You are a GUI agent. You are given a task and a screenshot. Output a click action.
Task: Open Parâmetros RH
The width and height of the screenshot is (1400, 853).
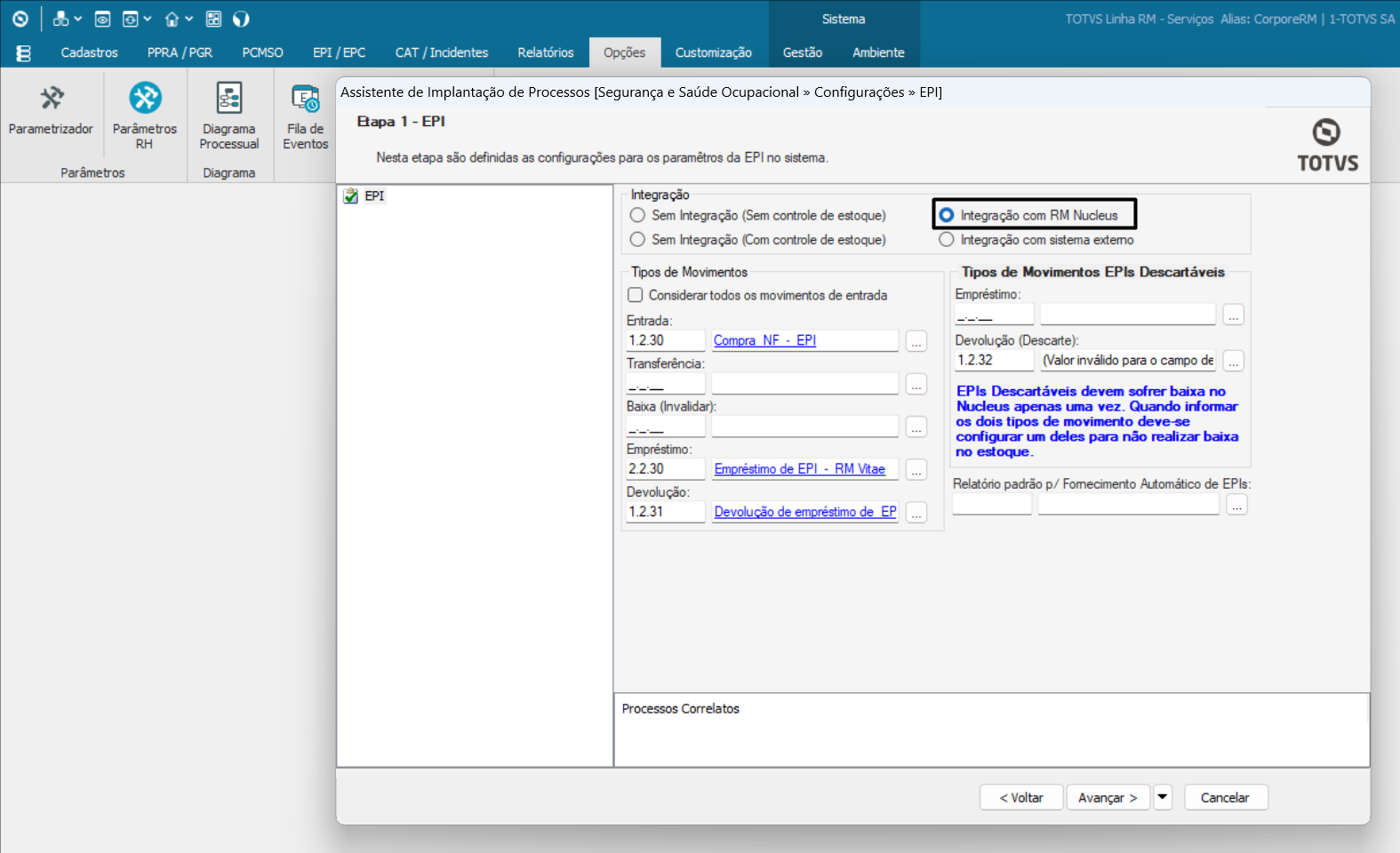point(145,116)
